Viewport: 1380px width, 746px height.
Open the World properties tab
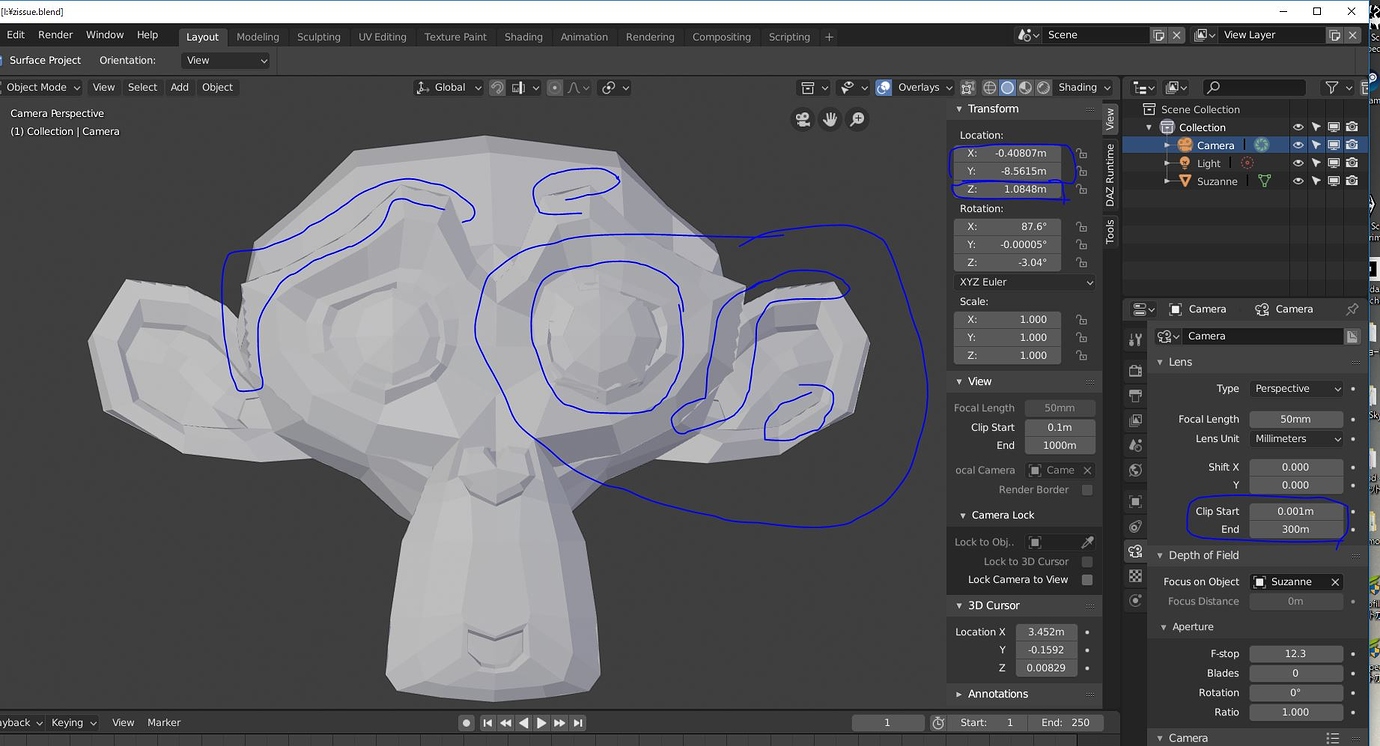1135,471
